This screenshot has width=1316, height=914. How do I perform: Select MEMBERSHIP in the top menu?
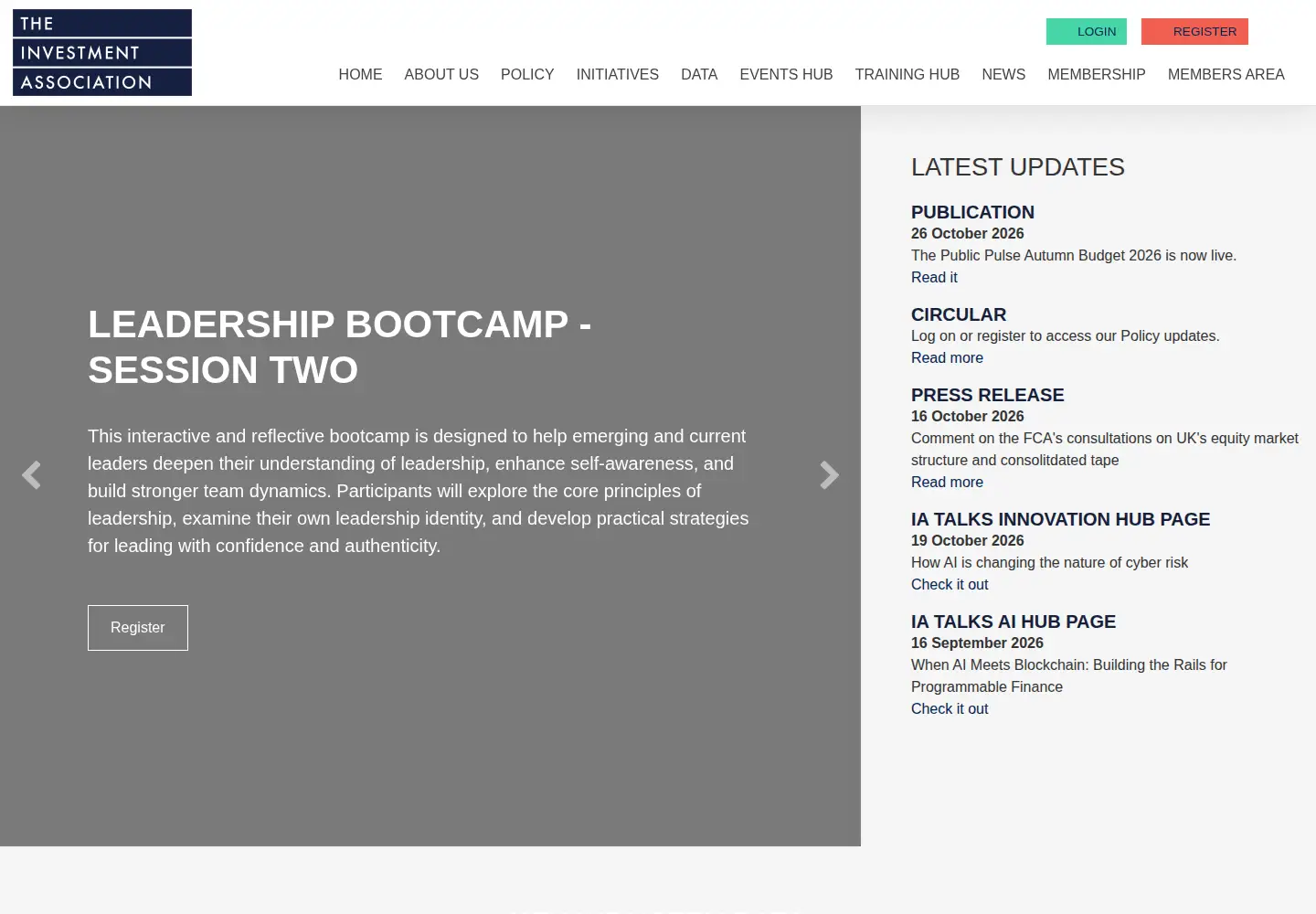pos(1097,75)
